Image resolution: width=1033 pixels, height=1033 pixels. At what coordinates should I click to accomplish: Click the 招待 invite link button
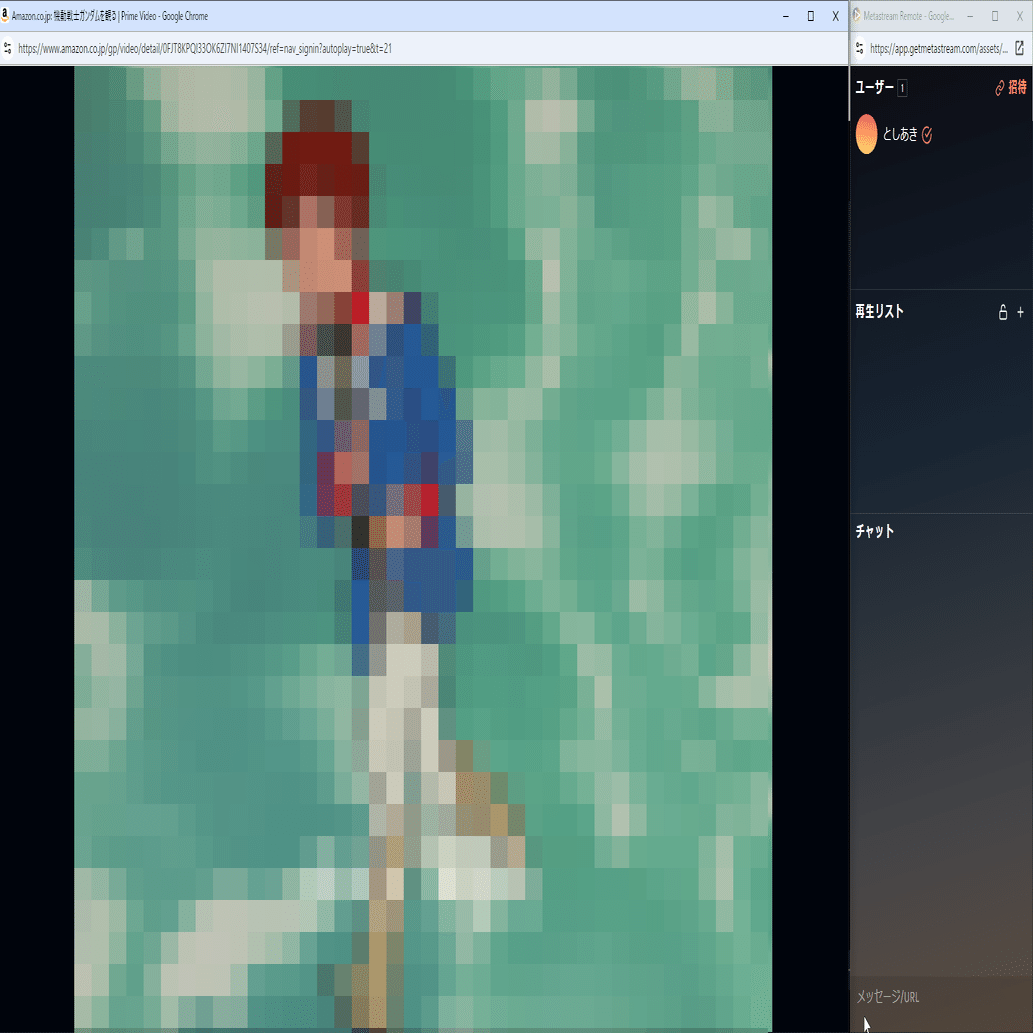click(x=1011, y=87)
